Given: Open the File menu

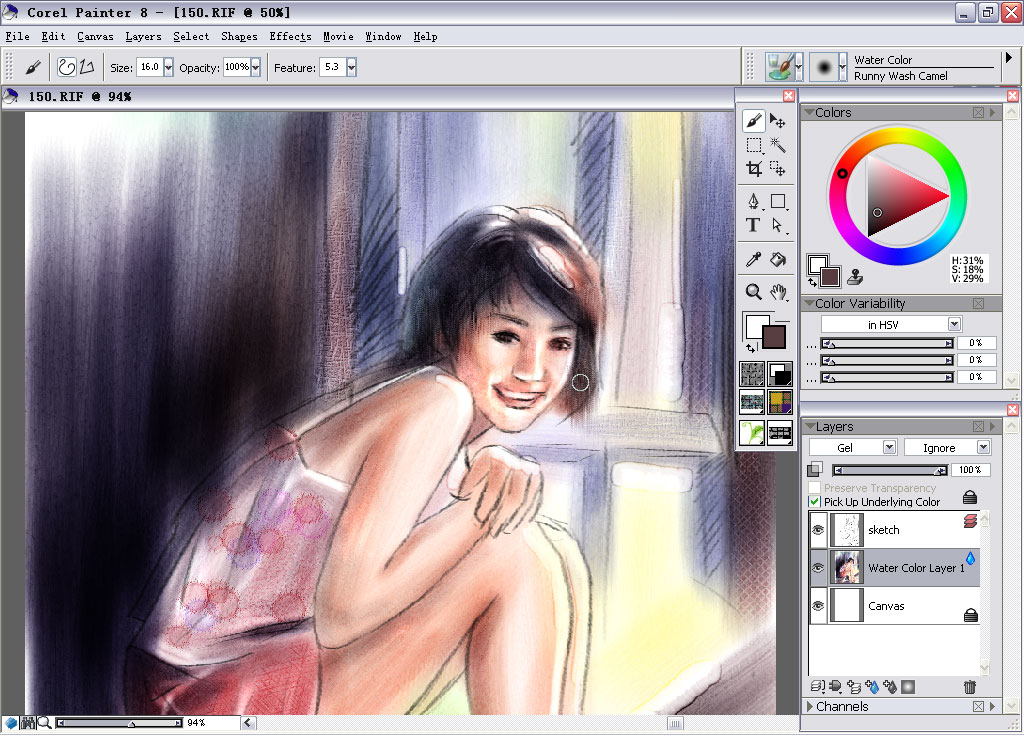Looking at the screenshot, I should [x=18, y=37].
